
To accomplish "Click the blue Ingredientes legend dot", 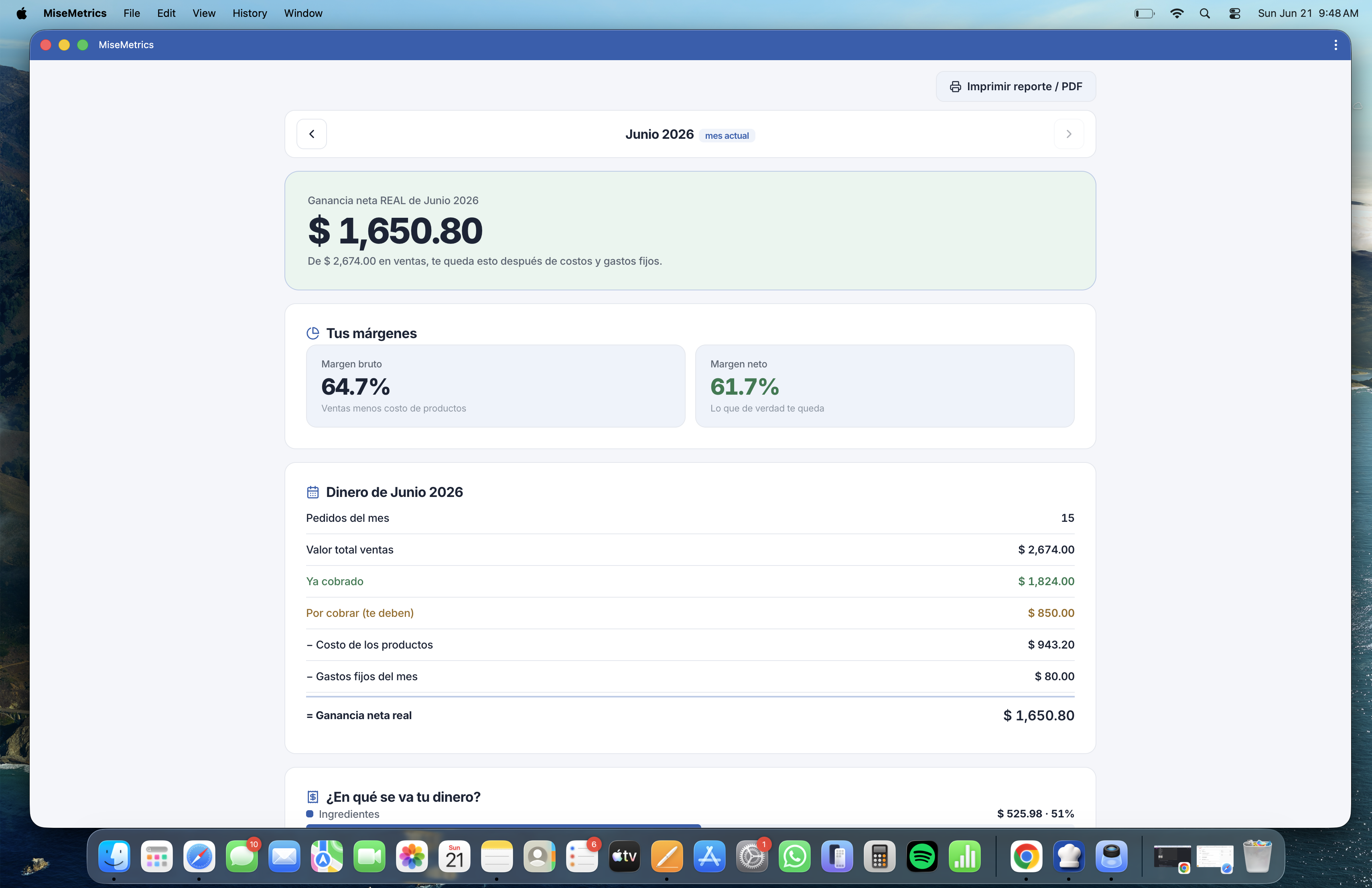I will pyautogui.click(x=310, y=814).
